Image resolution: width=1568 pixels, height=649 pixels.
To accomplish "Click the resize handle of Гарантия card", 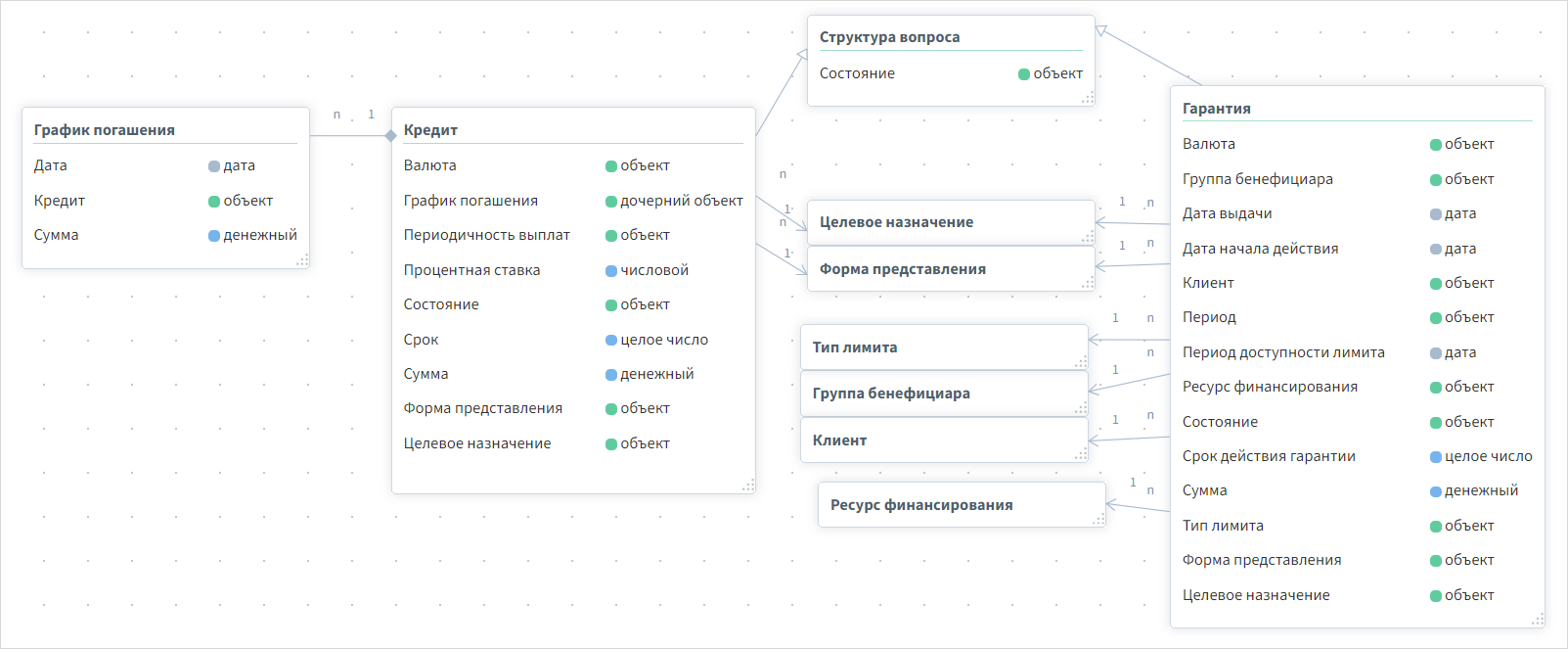I will pyautogui.click(x=1538, y=619).
